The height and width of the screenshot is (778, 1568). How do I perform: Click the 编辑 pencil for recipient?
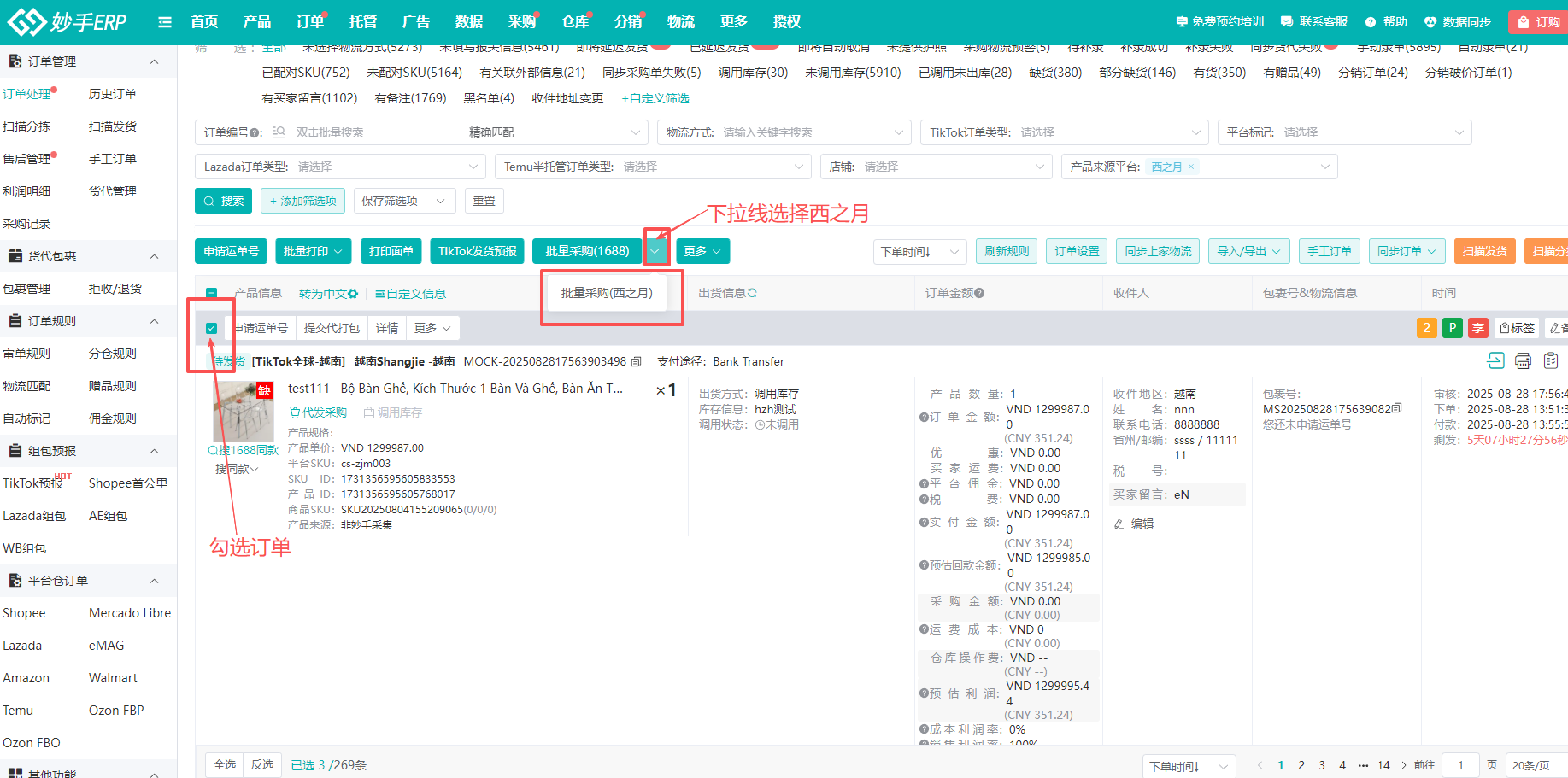[1133, 524]
